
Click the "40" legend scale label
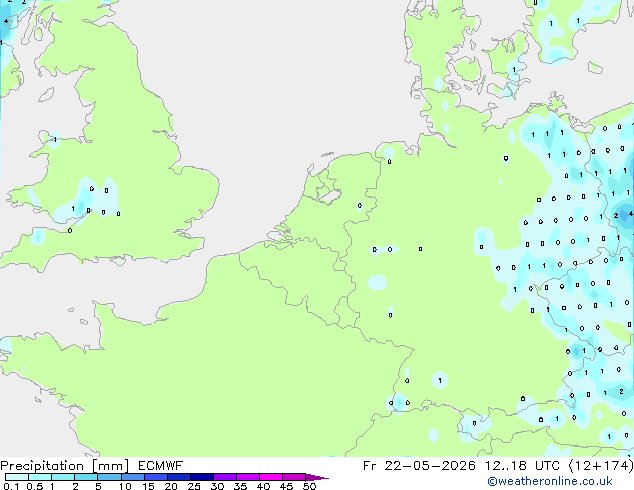(263, 486)
